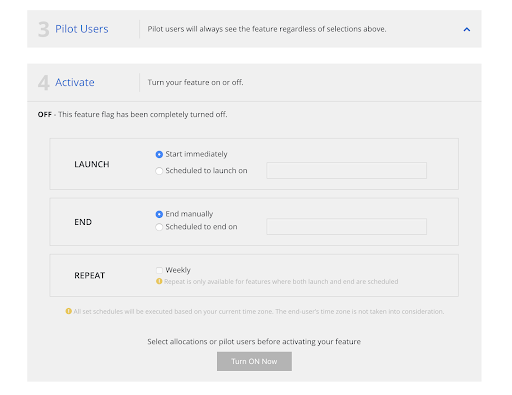Click the warning icon beside the repeat availability note
Screen dimensions: 512x395
tap(159, 281)
